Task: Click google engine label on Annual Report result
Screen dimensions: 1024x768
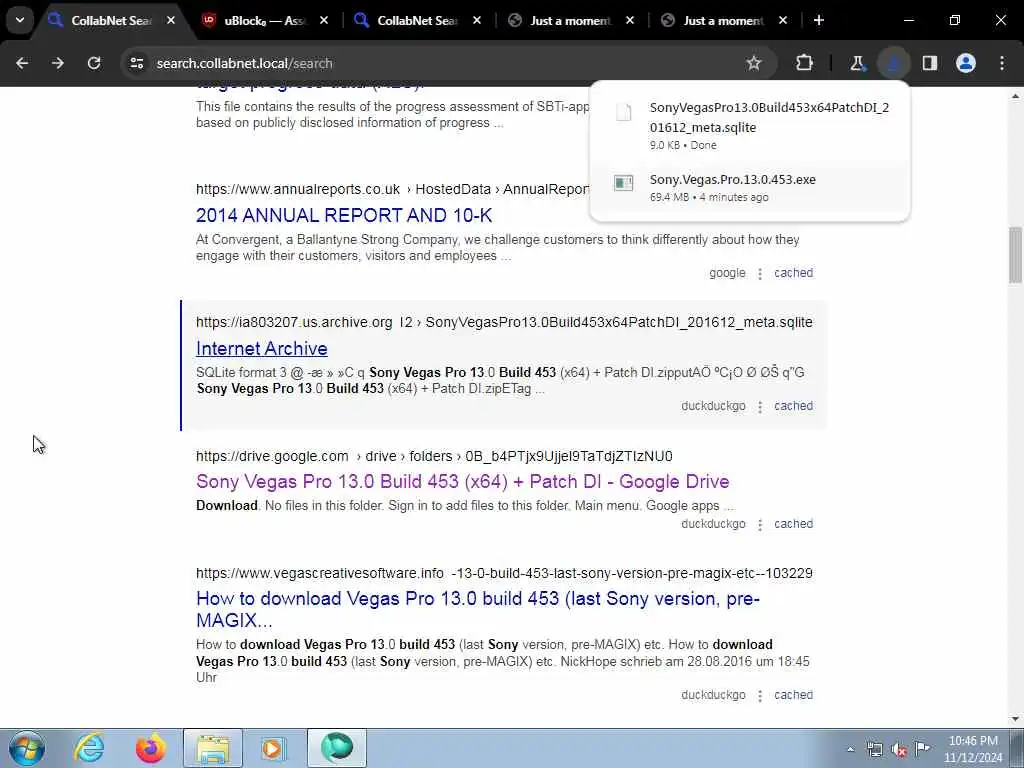Action: pos(727,273)
